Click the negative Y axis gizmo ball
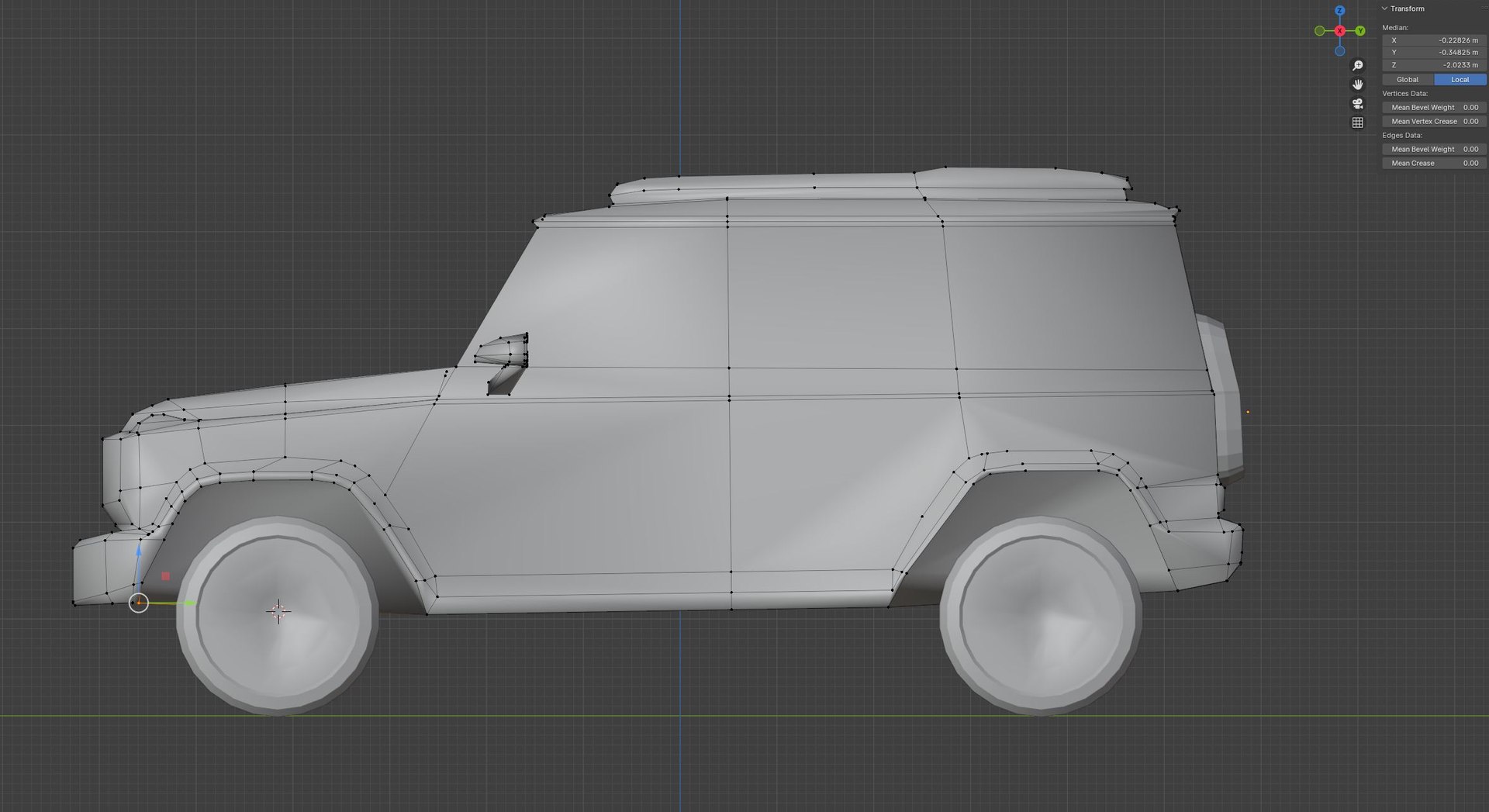 tap(1319, 31)
